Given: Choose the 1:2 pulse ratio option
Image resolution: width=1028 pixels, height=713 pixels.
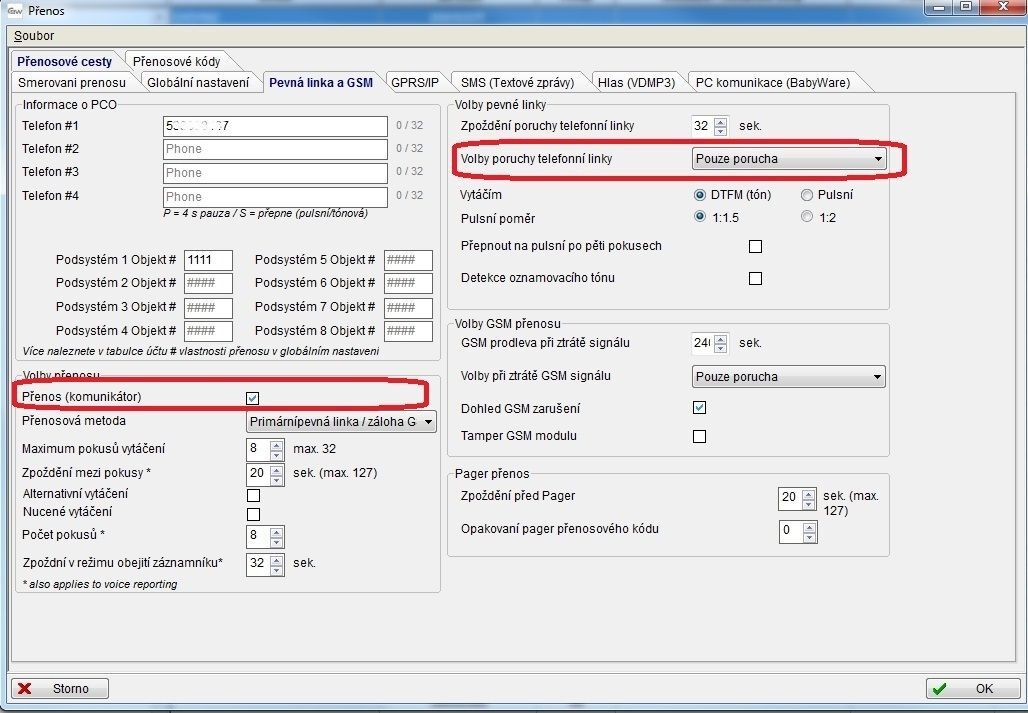Looking at the screenshot, I should (807, 217).
